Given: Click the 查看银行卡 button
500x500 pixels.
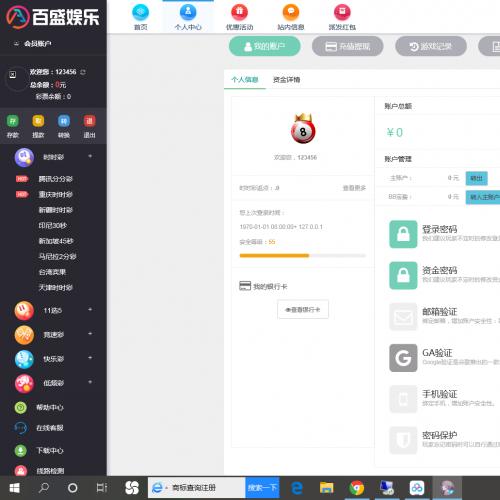Looking at the screenshot, I should coord(303,309).
